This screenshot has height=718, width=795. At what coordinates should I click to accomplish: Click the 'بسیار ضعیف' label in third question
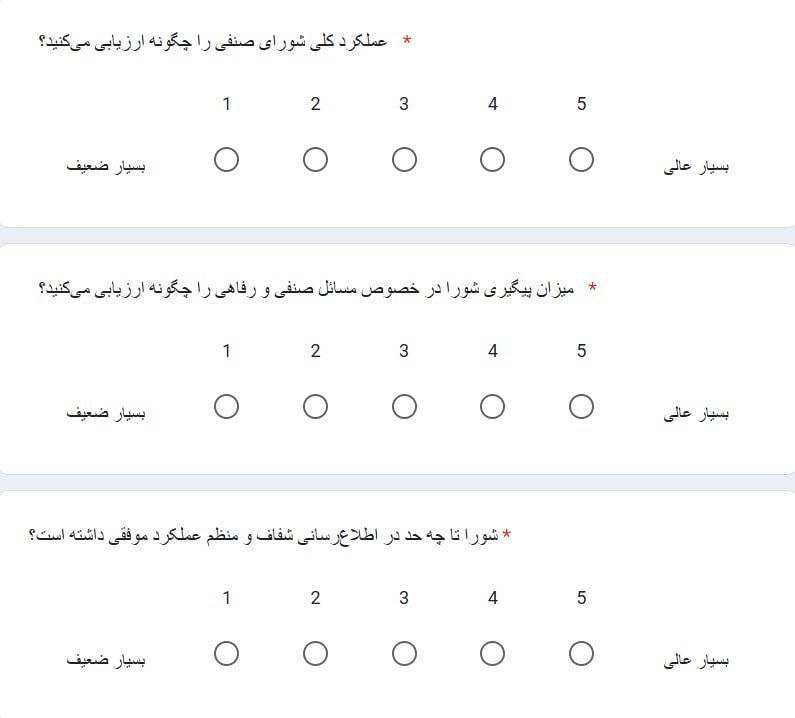106,660
